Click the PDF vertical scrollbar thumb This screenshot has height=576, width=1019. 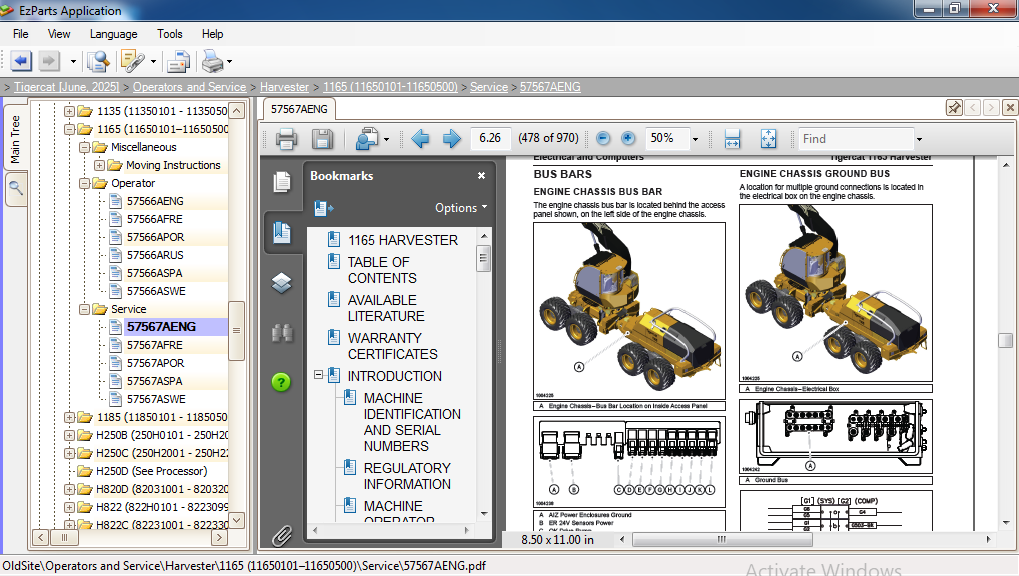pos(1005,340)
